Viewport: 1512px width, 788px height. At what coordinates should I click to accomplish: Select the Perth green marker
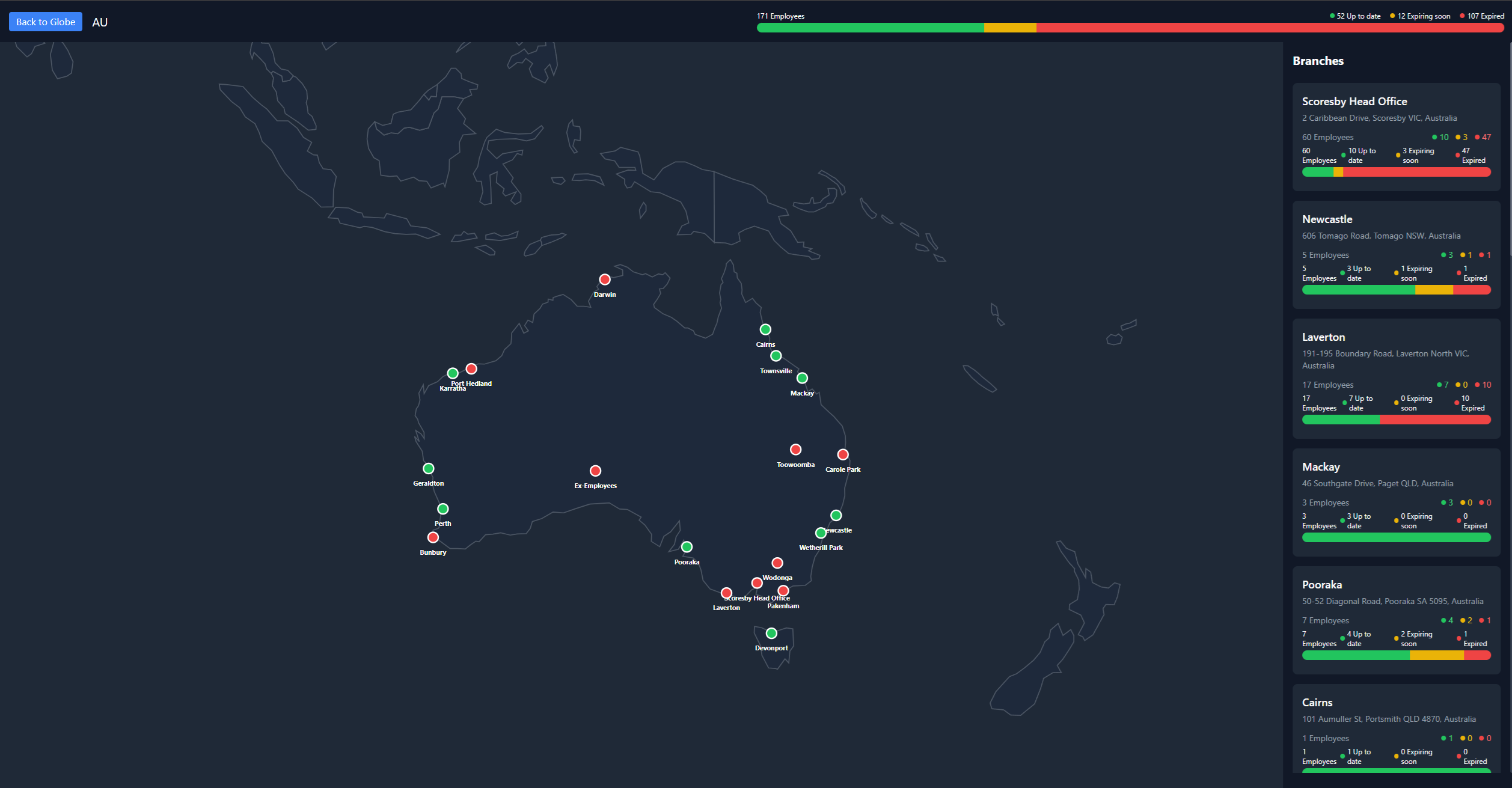(x=443, y=509)
